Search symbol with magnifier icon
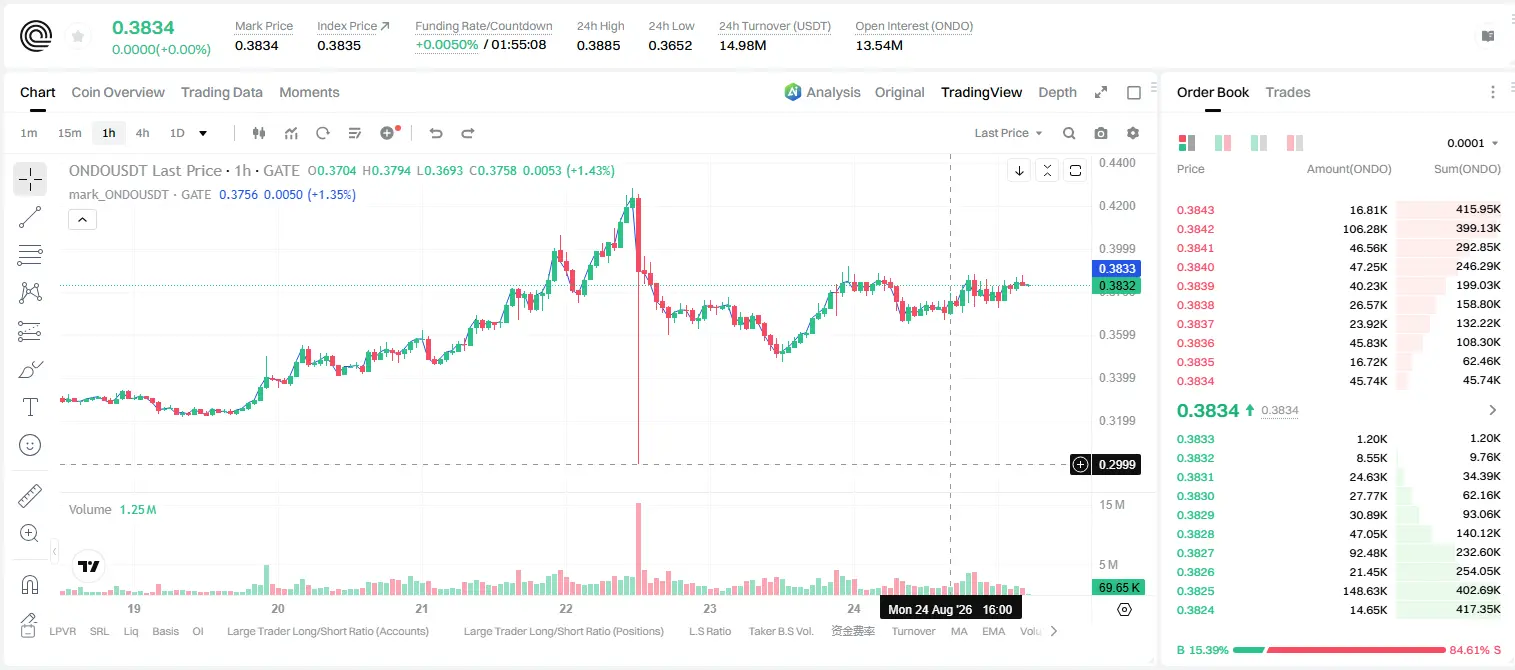Screen dimensions: 1515x670 click(1069, 133)
